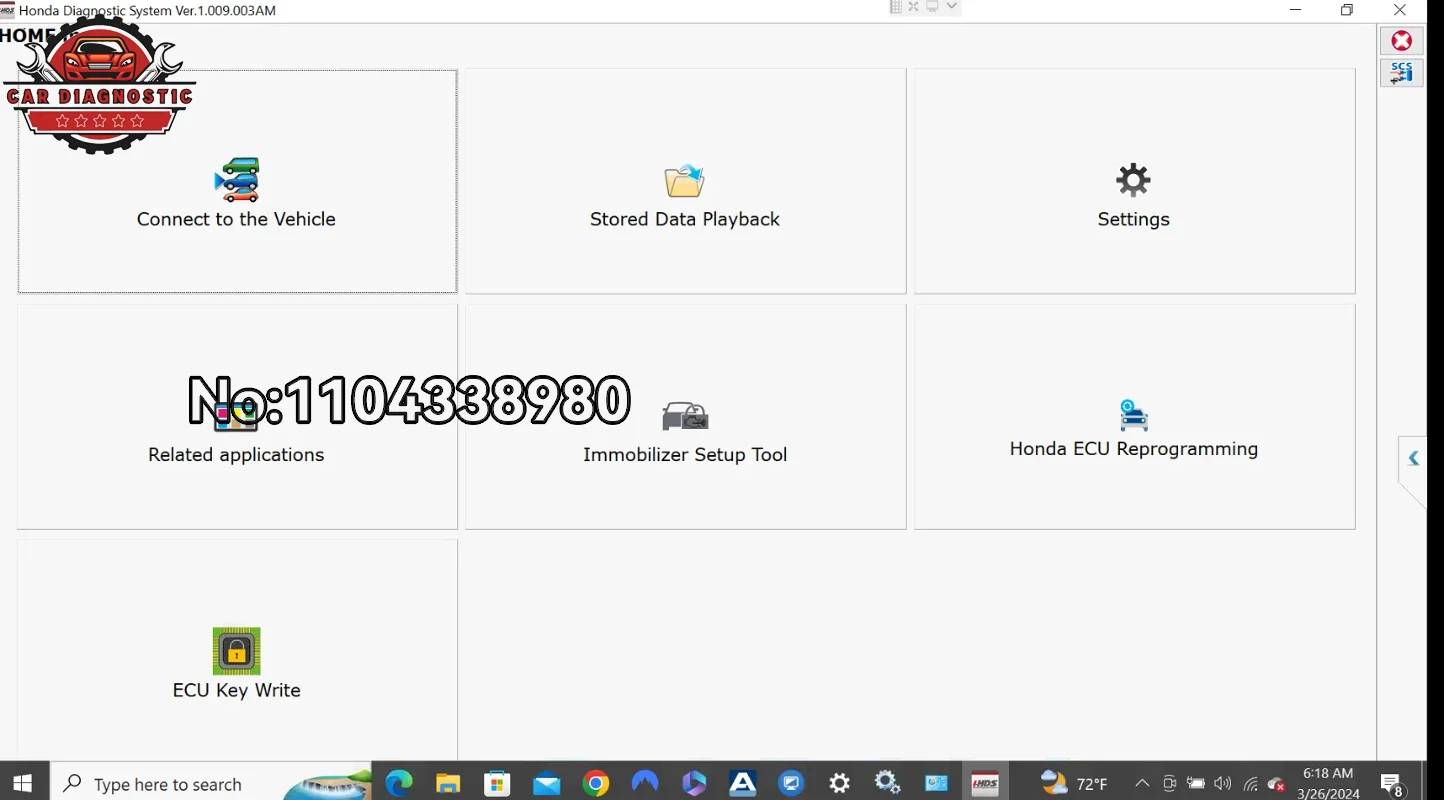Screen dimensions: 1444x800
Task: Expand the right side panel with the chevron
Action: click(x=1413, y=459)
